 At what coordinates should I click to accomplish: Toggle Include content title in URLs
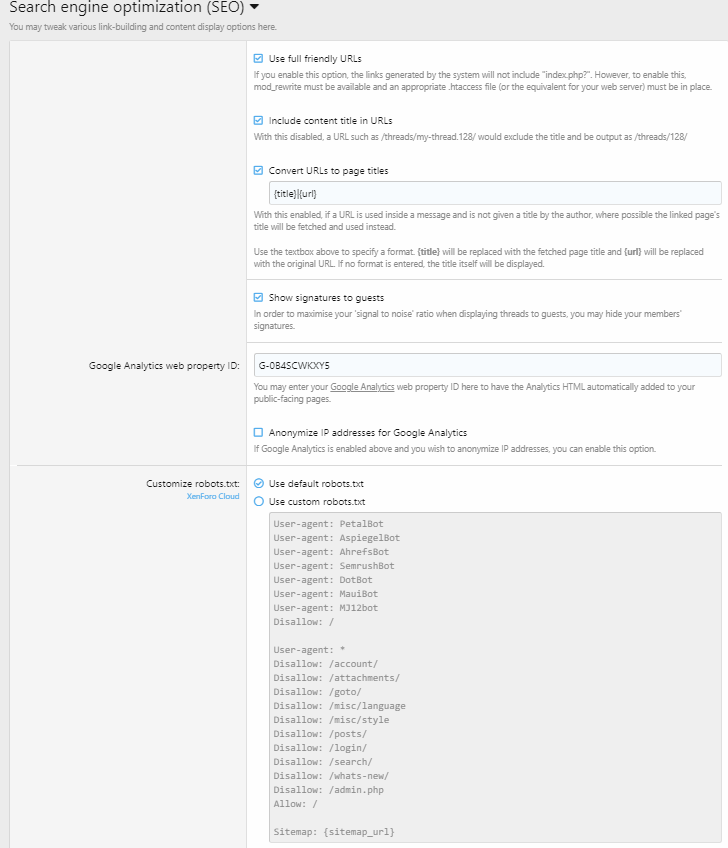point(259,121)
